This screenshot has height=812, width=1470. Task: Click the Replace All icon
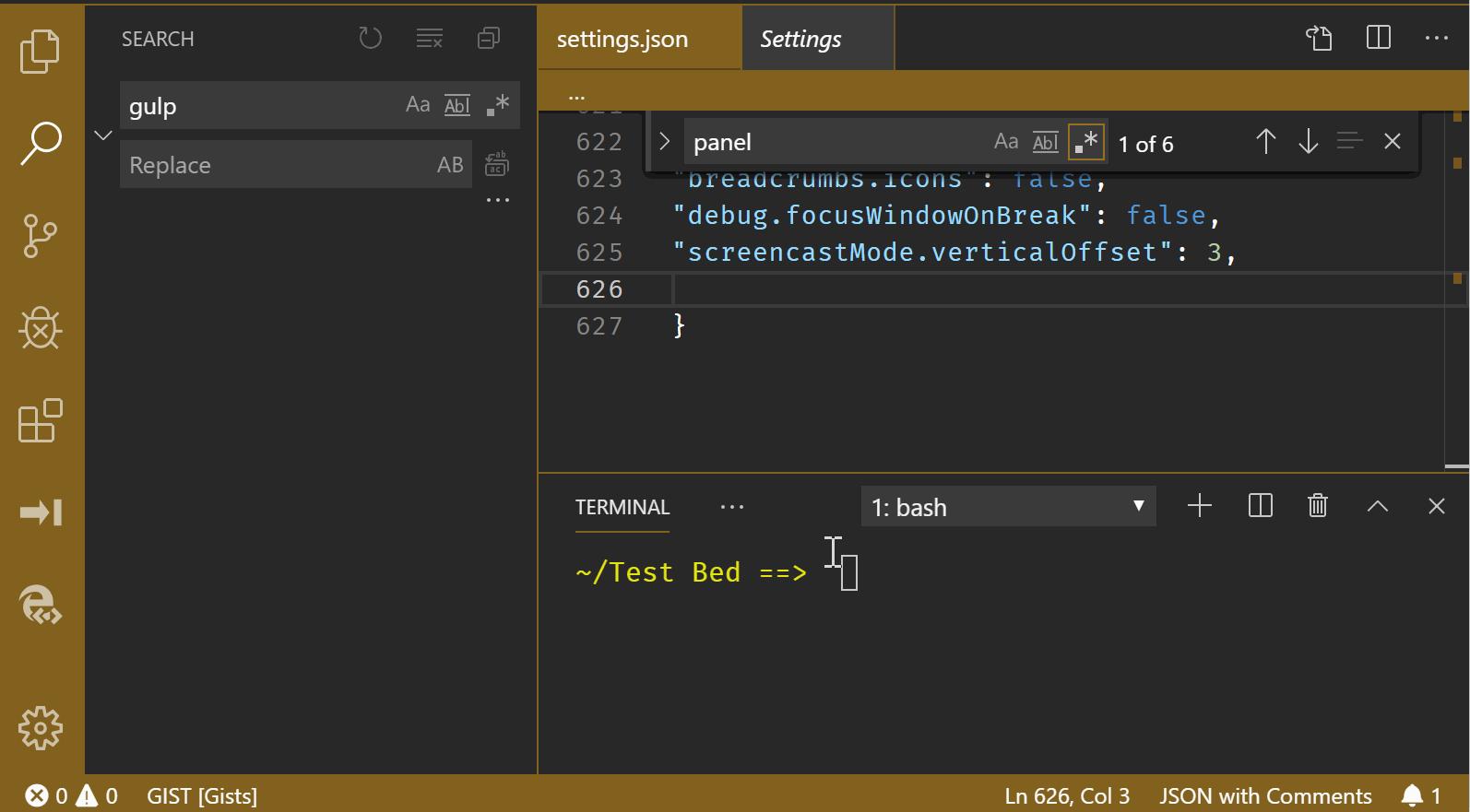tap(497, 164)
